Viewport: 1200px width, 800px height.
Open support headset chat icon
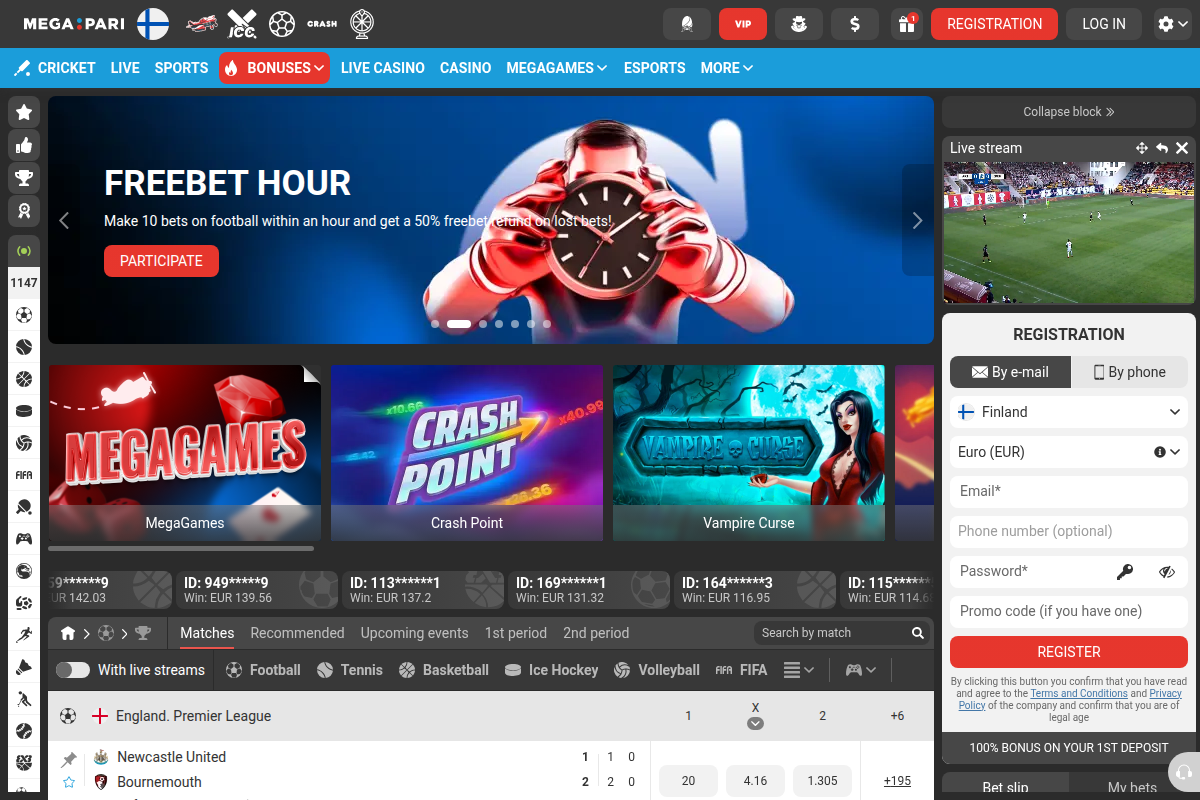[1184, 772]
